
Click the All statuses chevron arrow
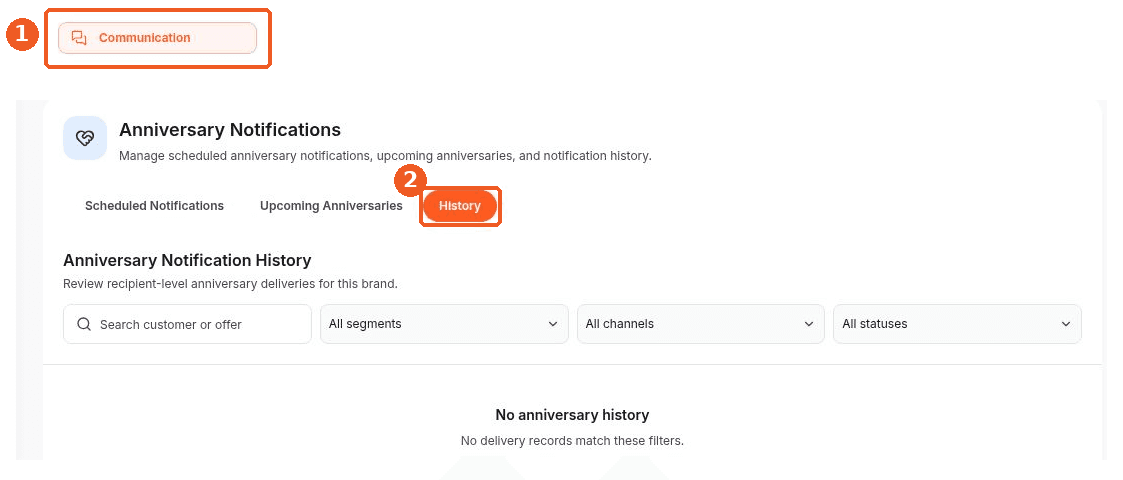1066,324
